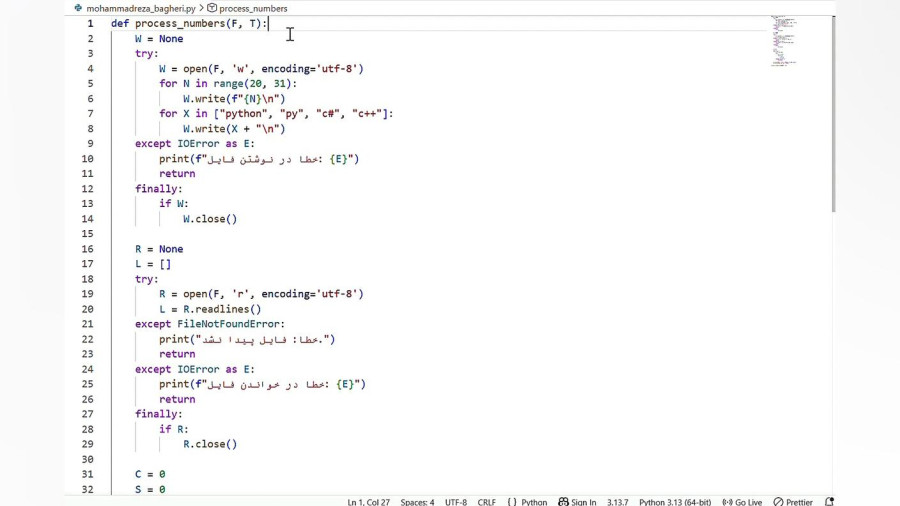Click line number 21 in gutter
The height and width of the screenshot is (506, 900).
coord(87,324)
